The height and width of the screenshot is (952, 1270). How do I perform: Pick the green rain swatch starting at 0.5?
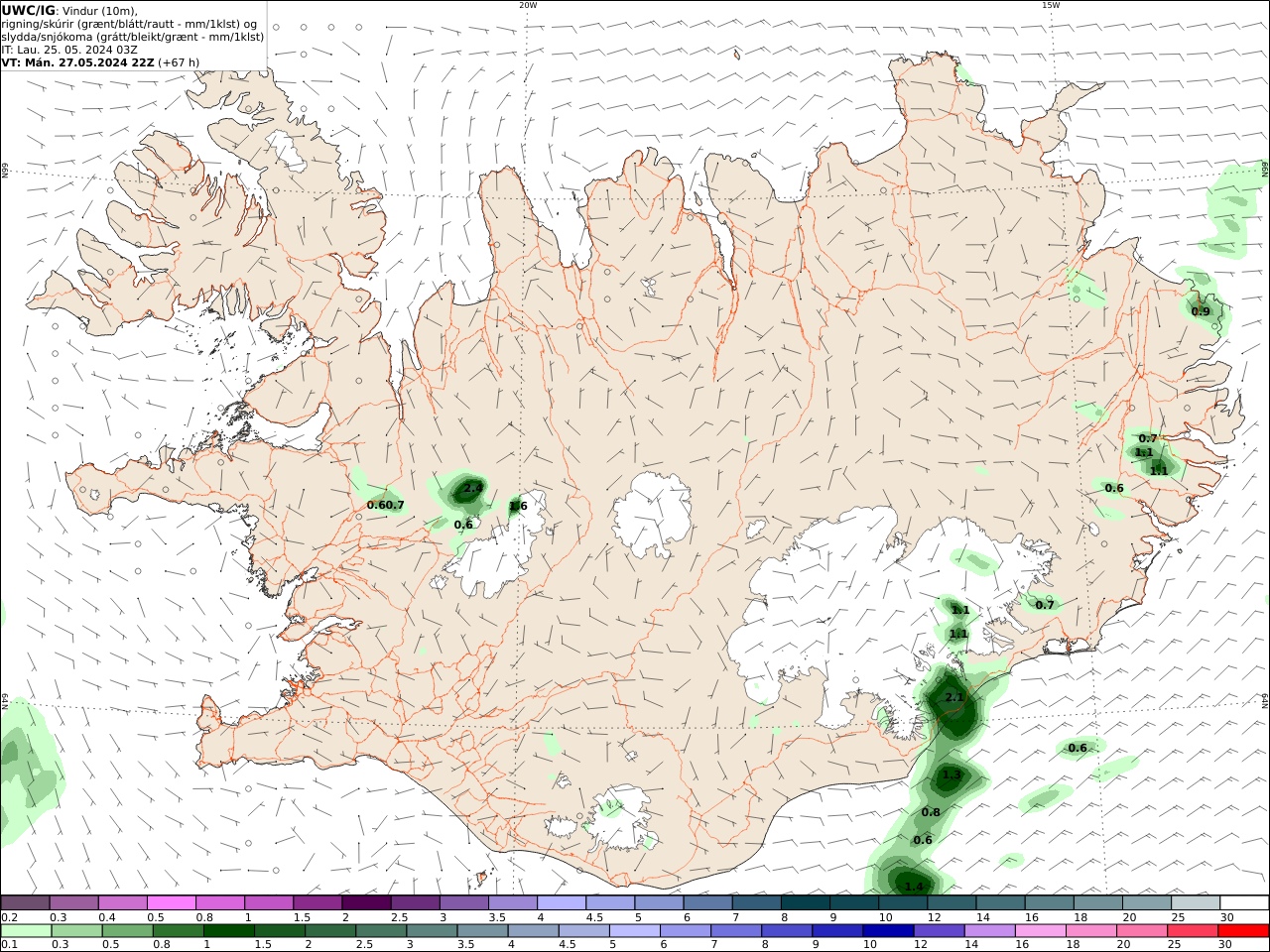click(x=128, y=931)
